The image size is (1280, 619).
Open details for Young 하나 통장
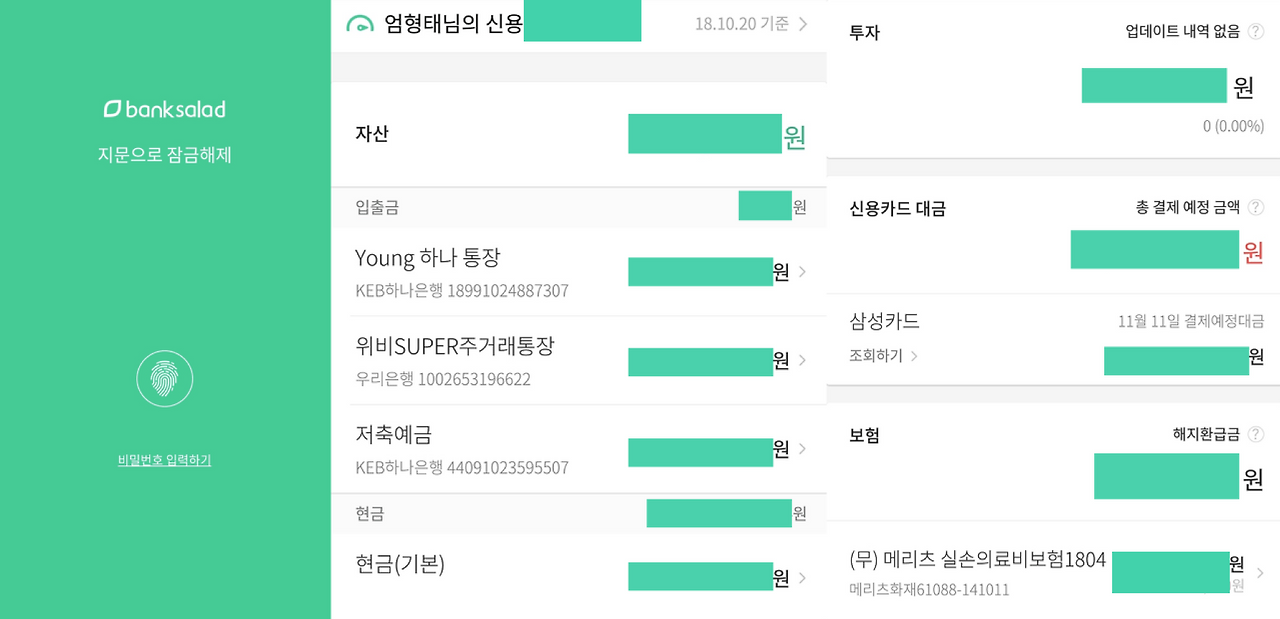[580, 271]
